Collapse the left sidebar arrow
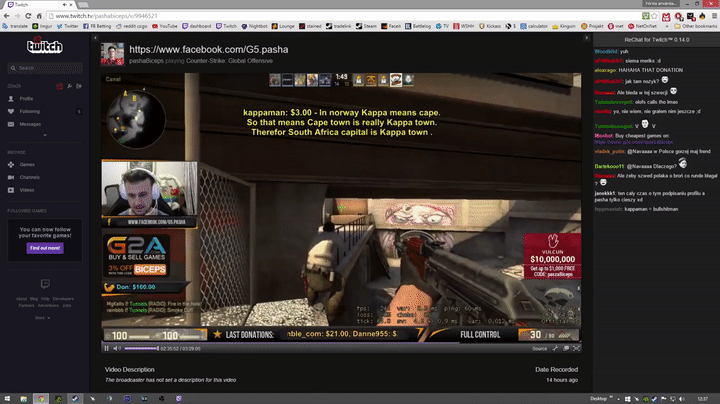Viewport: 720px width, 404px height. (x=95, y=38)
